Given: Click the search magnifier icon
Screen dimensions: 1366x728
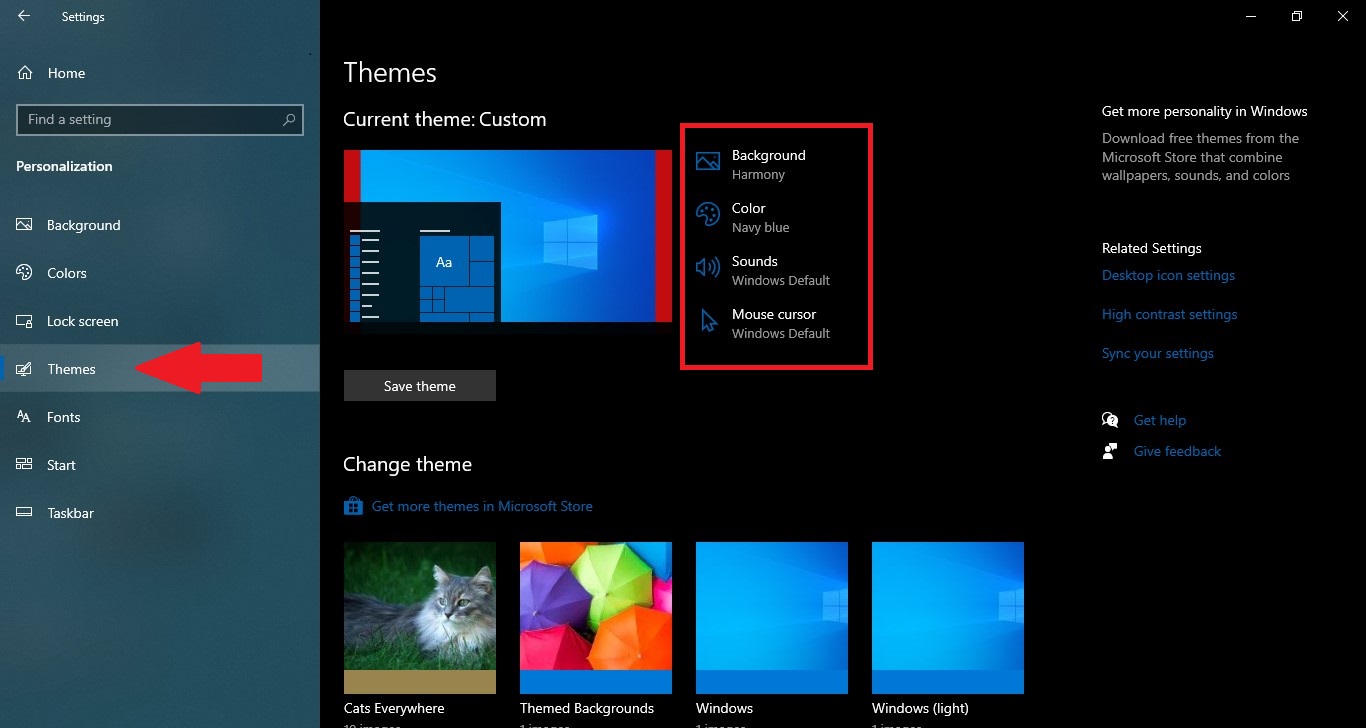Looking at the screenshot, I should (289, 119).
